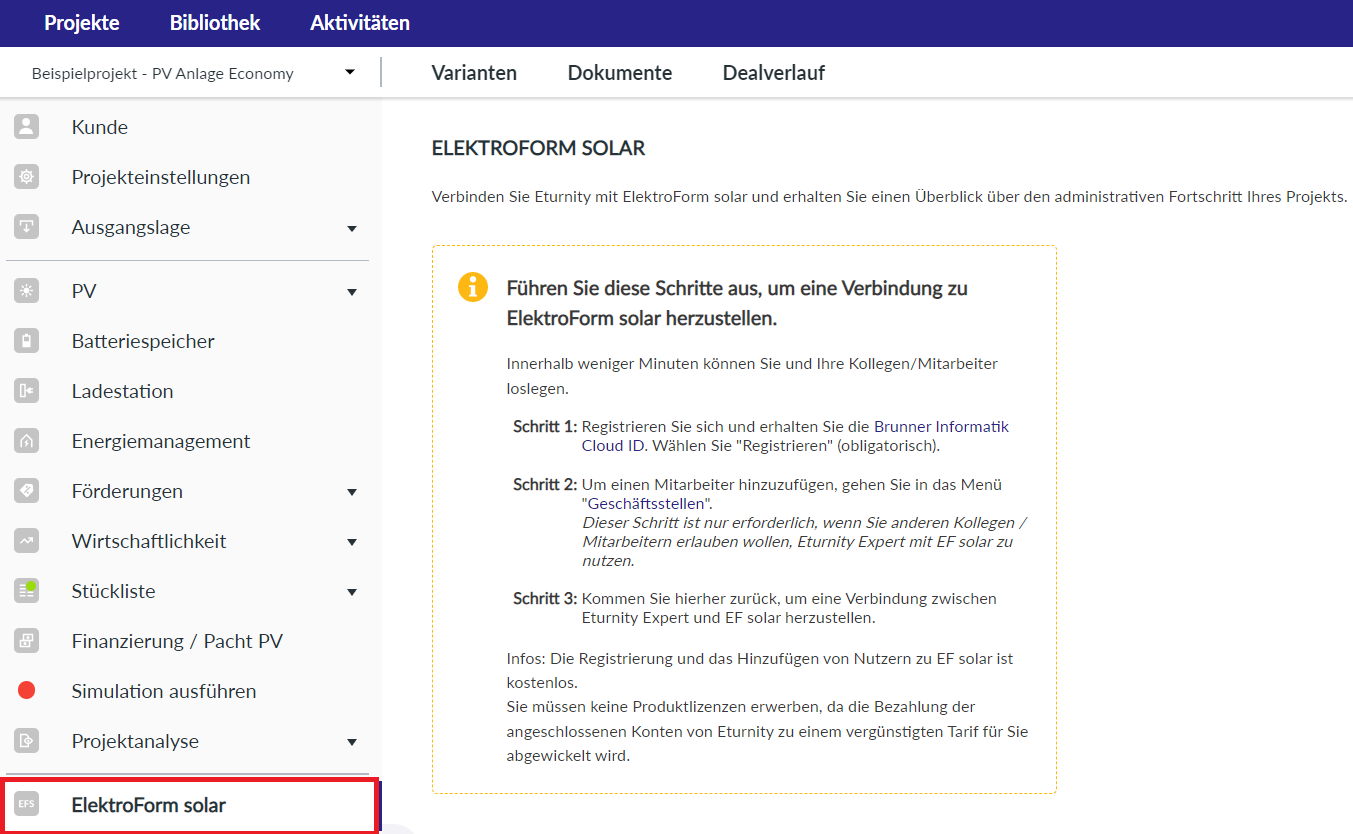Expand the Ausgangslage section arrow
The width and height of the screenshot is (1353, 834).
click(x=351, y=228)
